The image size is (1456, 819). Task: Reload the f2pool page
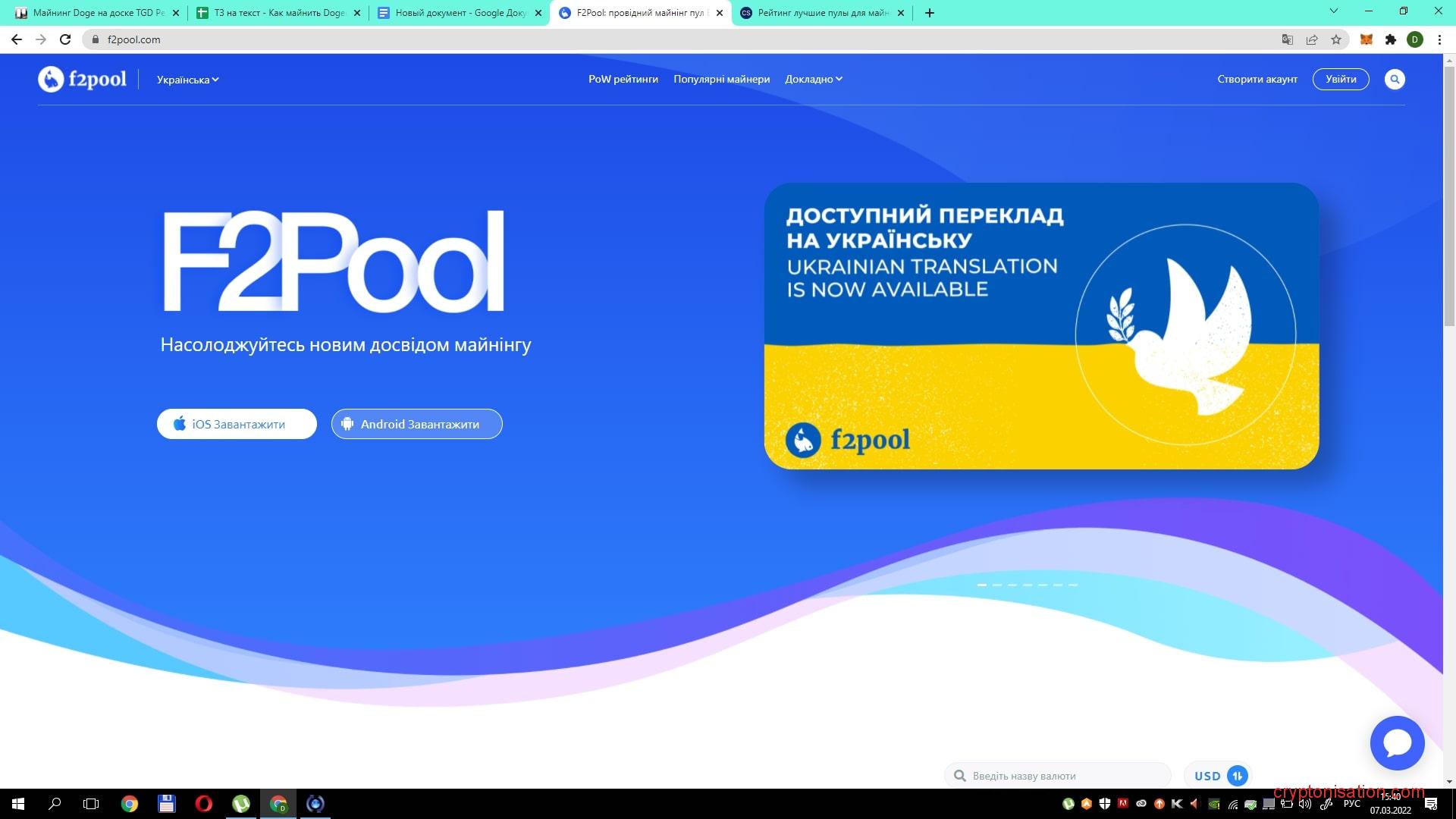tap(65, 39)
